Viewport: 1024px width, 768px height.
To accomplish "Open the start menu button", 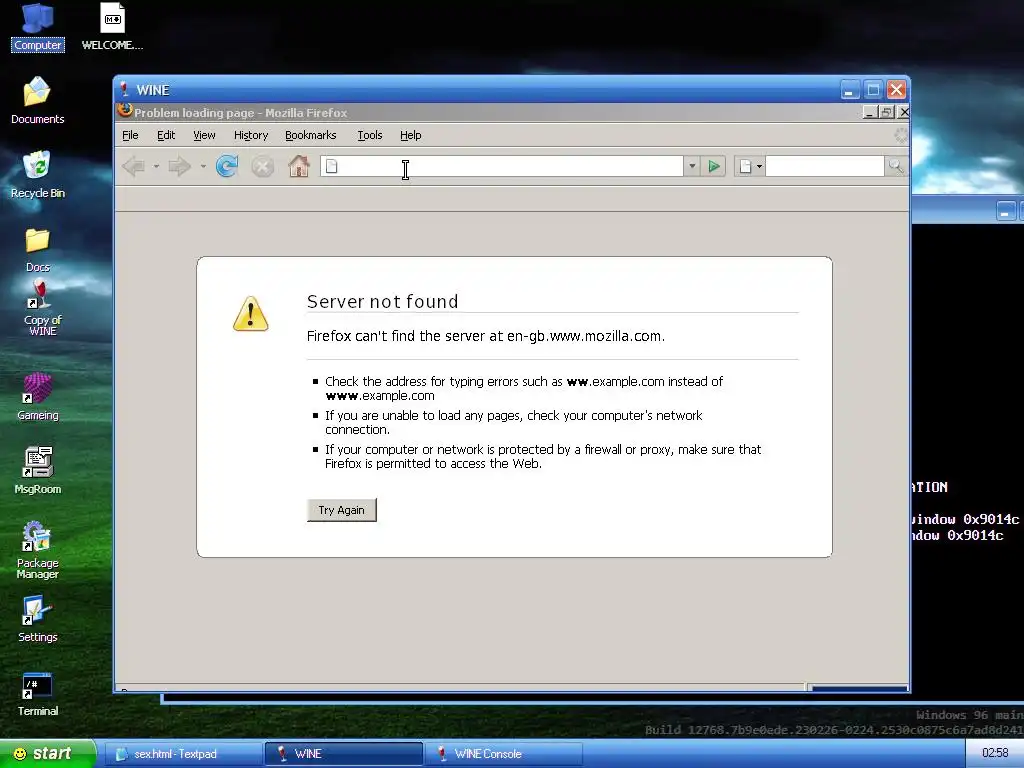I will click(48, 754).
